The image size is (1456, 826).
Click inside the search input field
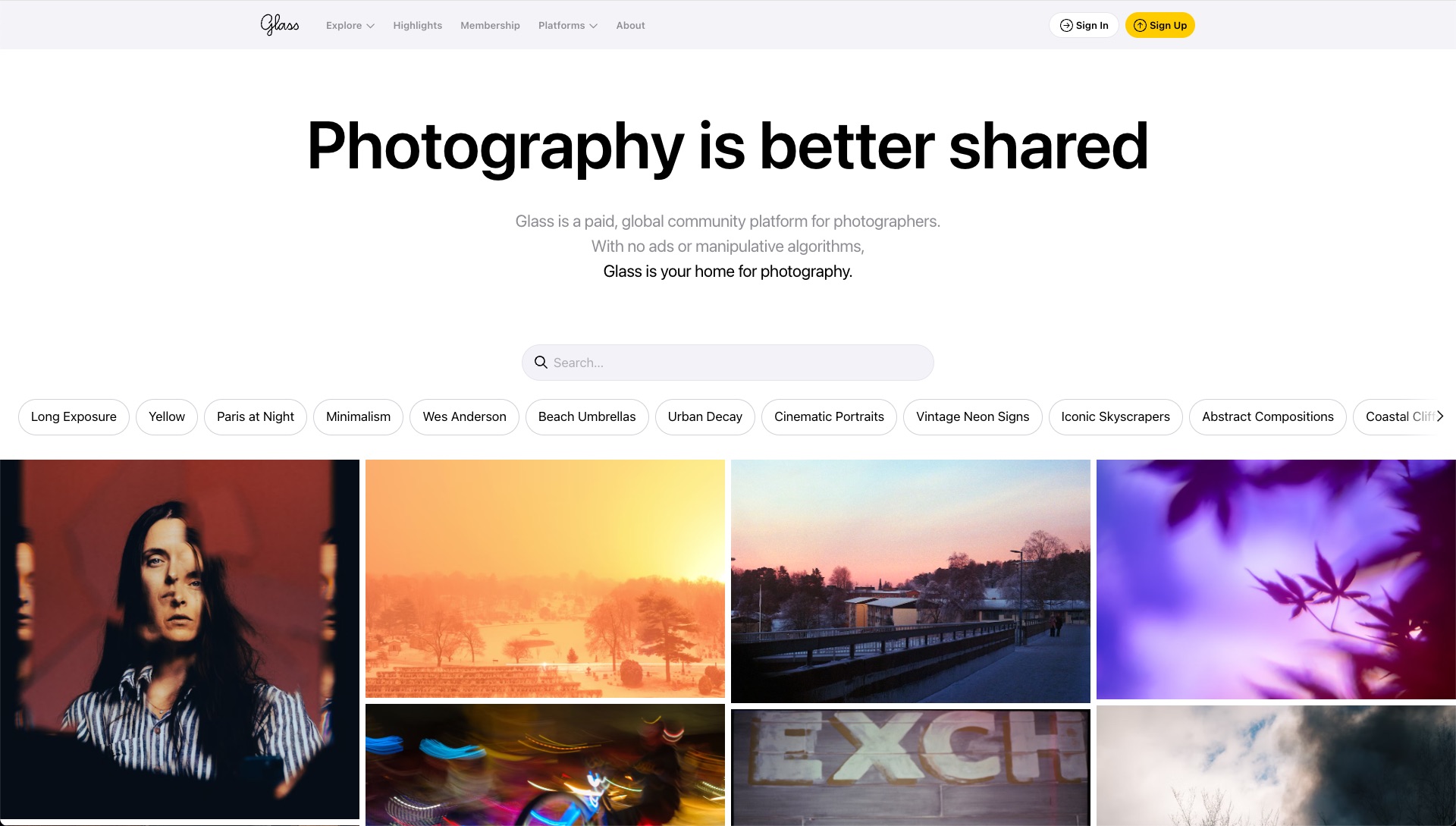727,362
